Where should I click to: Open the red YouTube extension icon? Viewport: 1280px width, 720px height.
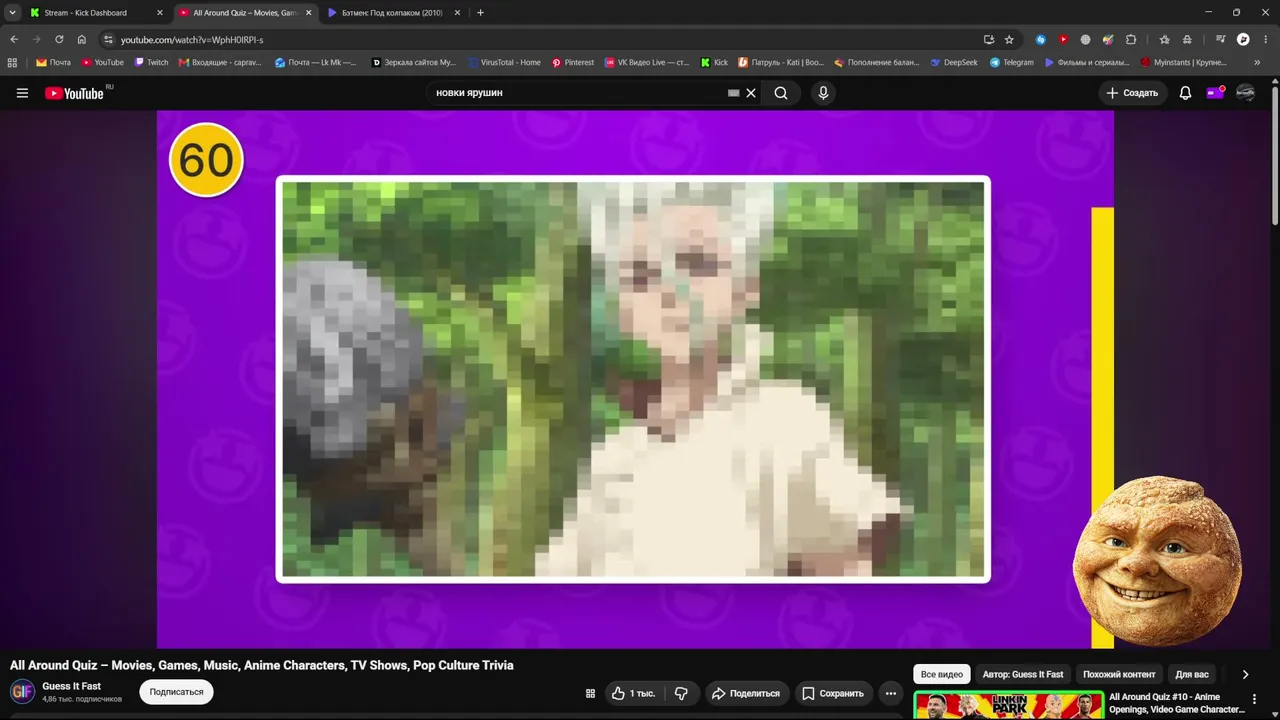(1063, 39)
